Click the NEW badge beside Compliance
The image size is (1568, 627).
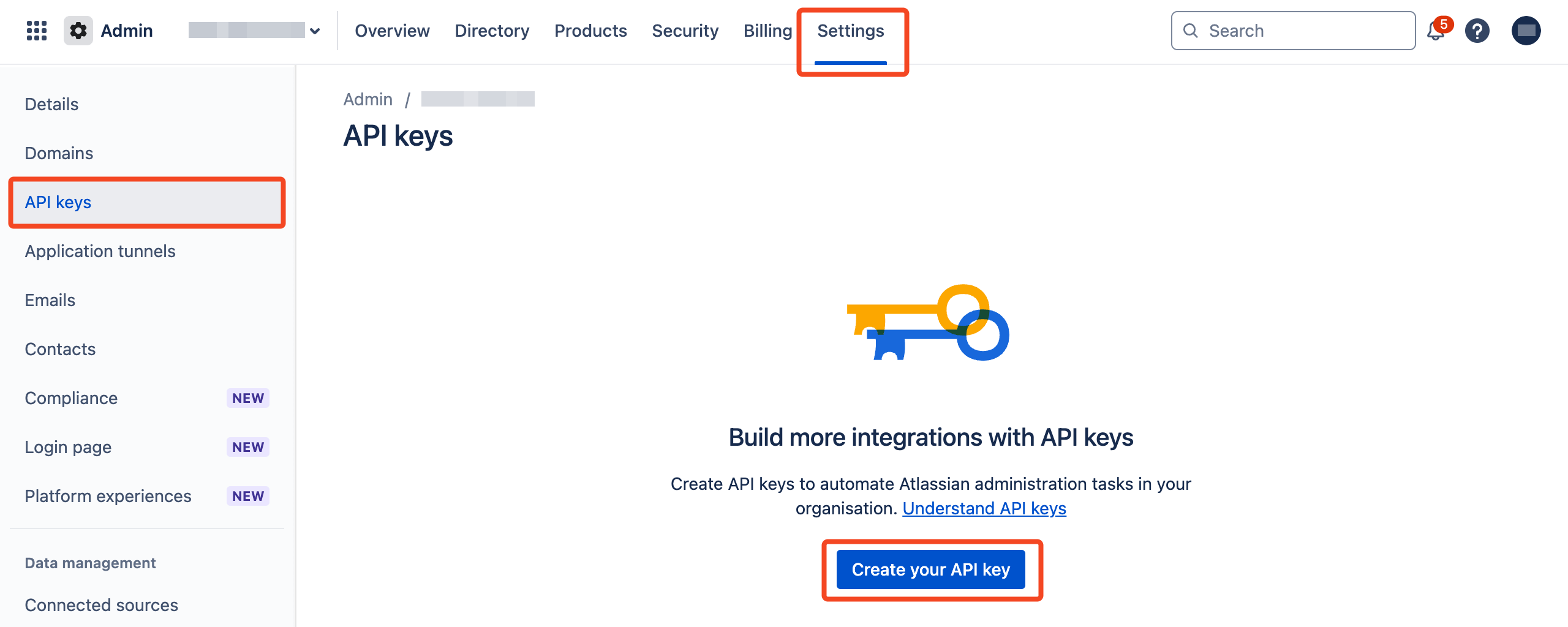pyautogui.click(x=248, y=398)
